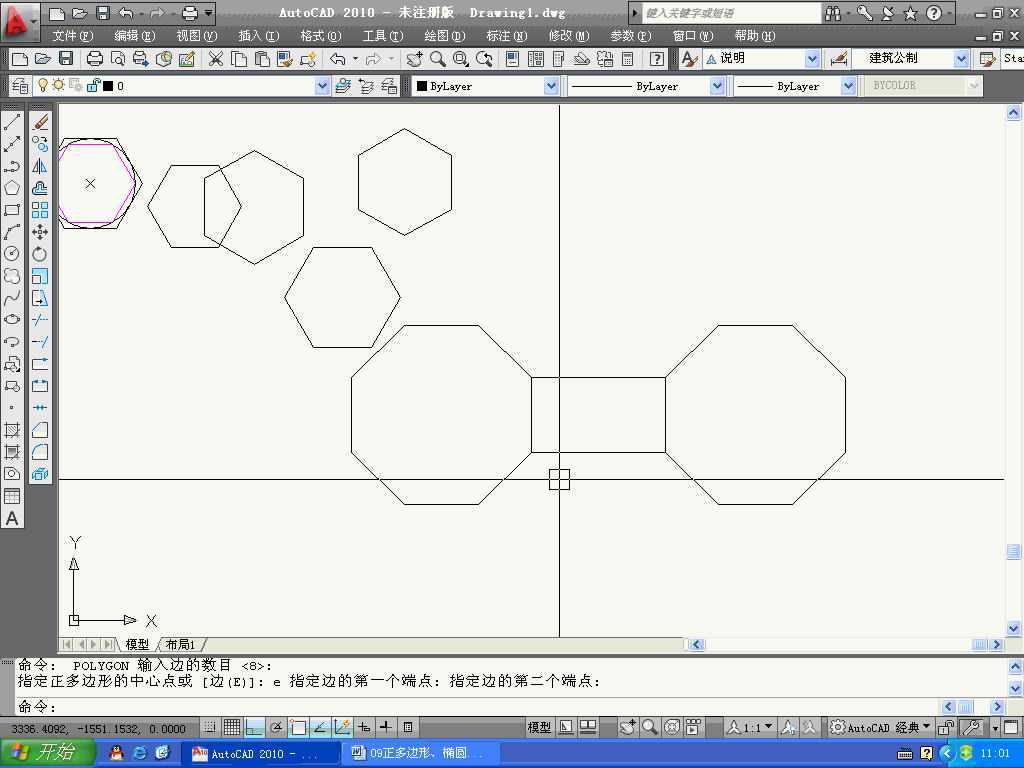Select the Polygon draw tool
Viewport: 1024px width, 768px height.
pyautogui.click(x=12, y=188)
